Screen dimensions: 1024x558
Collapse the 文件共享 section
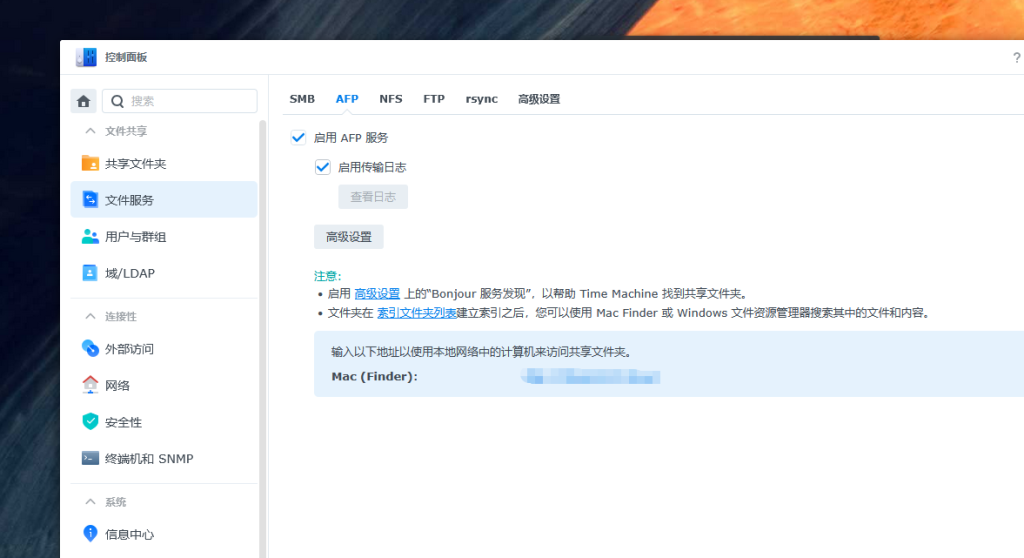(x=91, y=131)
